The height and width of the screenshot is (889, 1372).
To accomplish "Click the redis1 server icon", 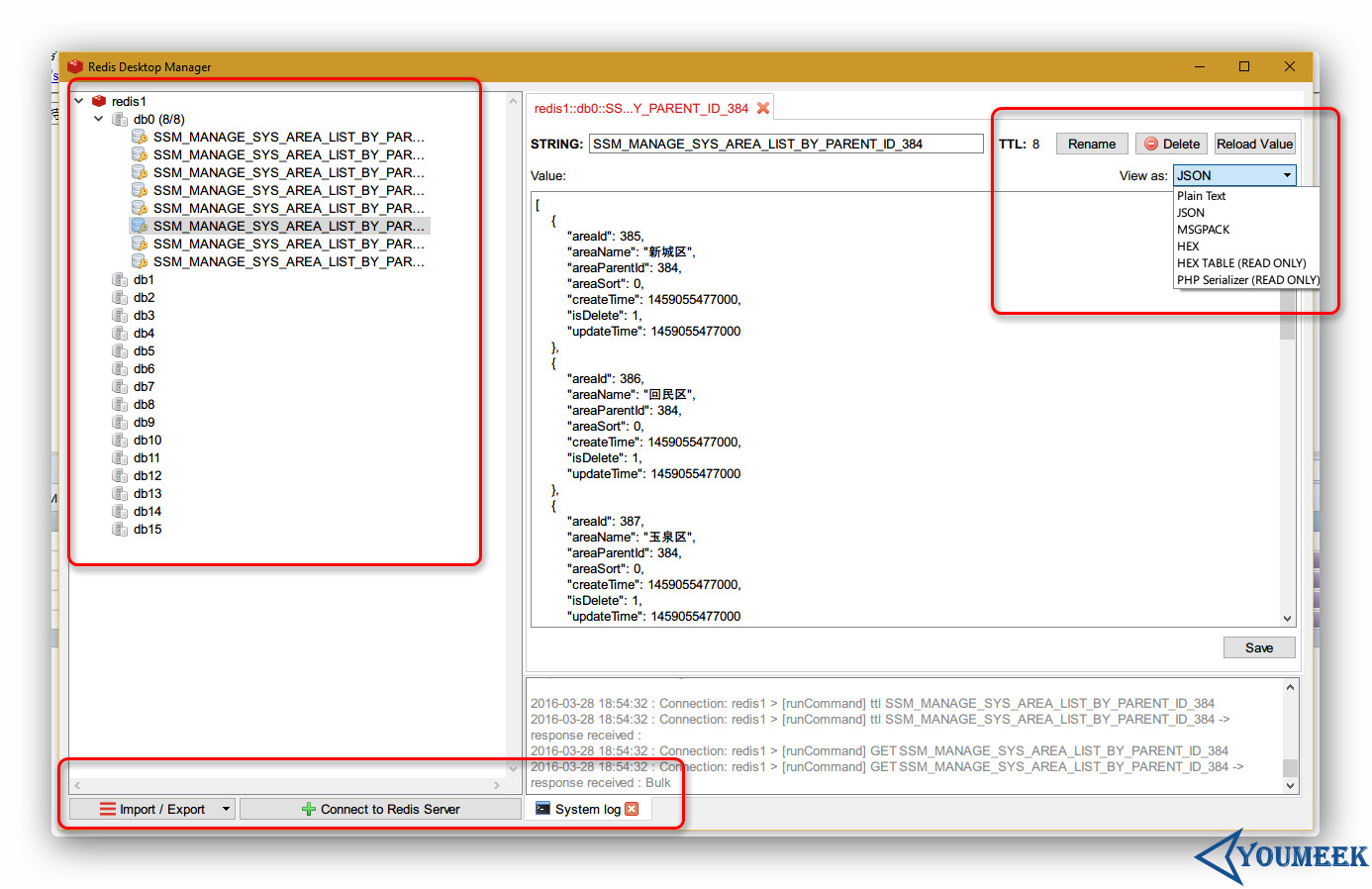I will click(98, 100).
